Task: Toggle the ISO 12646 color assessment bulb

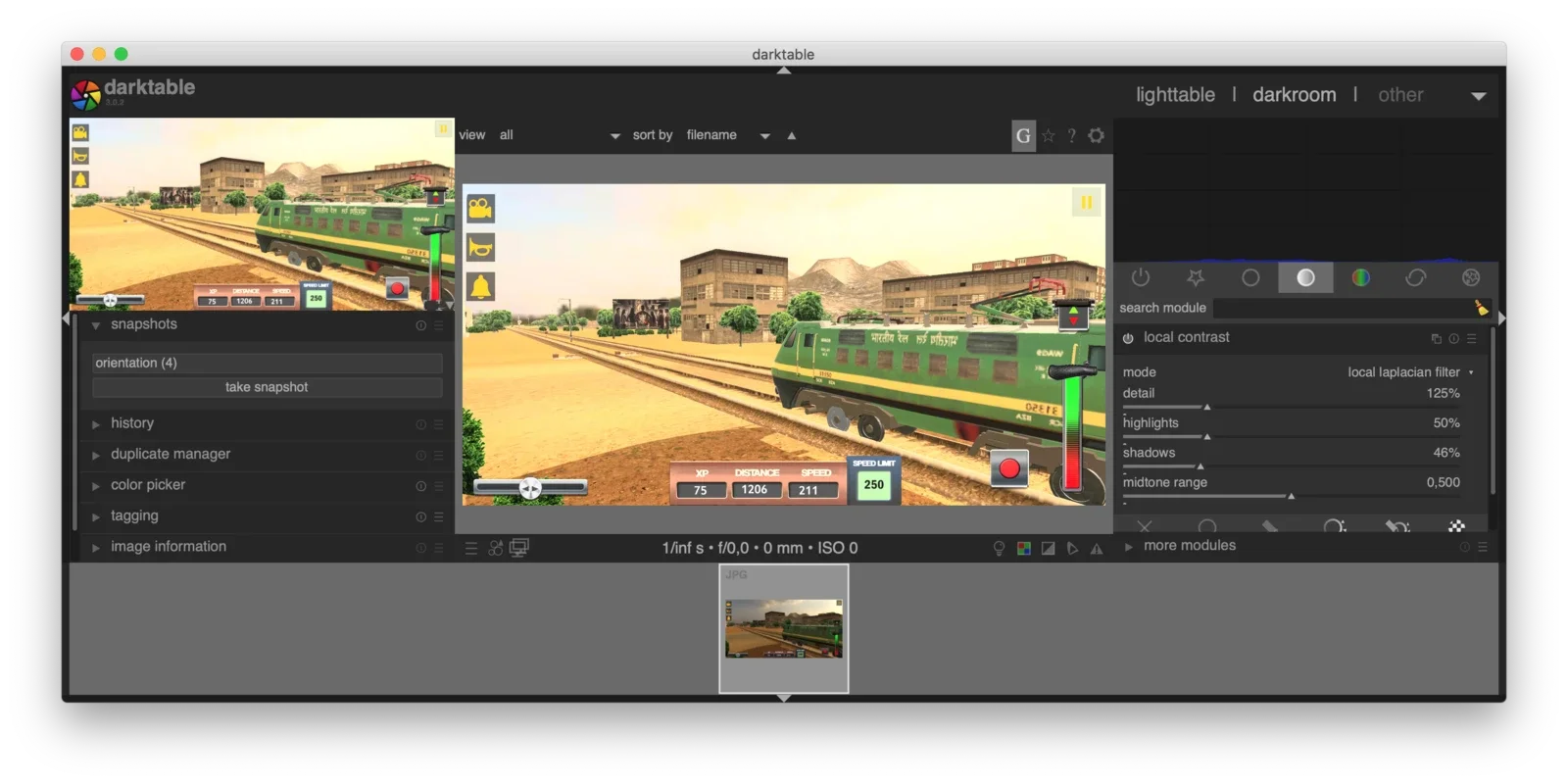Action: [x=999, y=549]
